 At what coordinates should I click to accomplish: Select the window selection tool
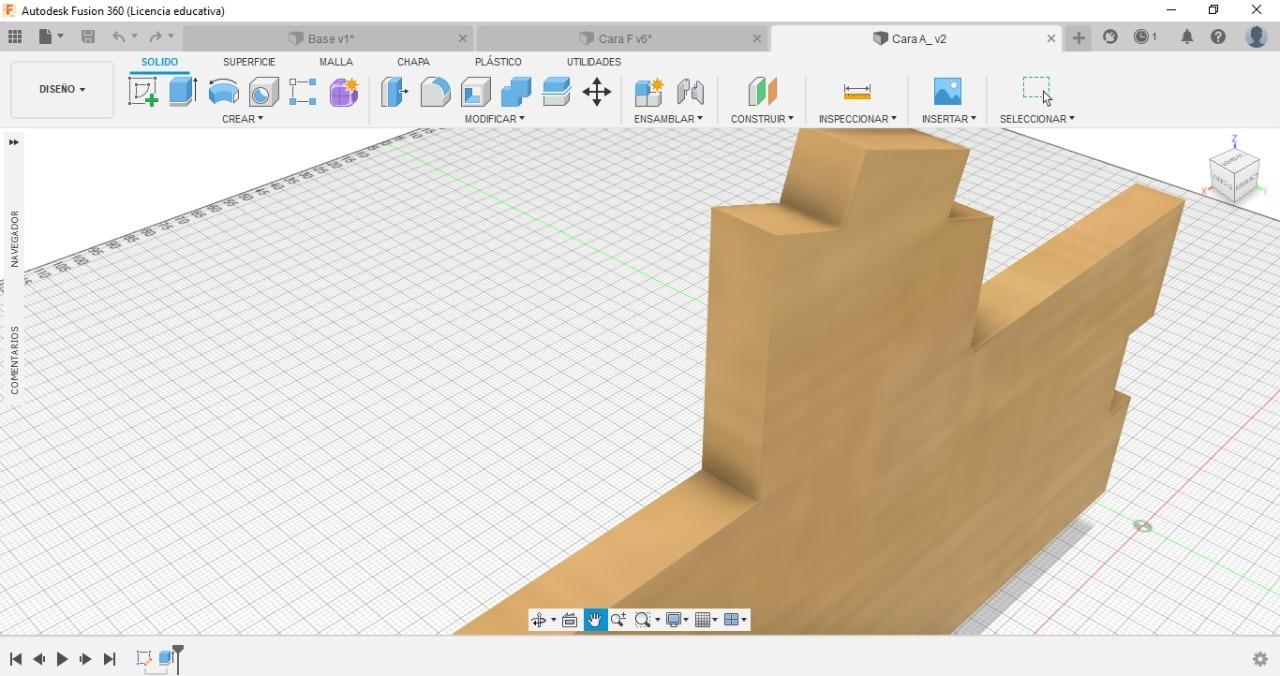pyautogui.click(x=1037, y=91)
